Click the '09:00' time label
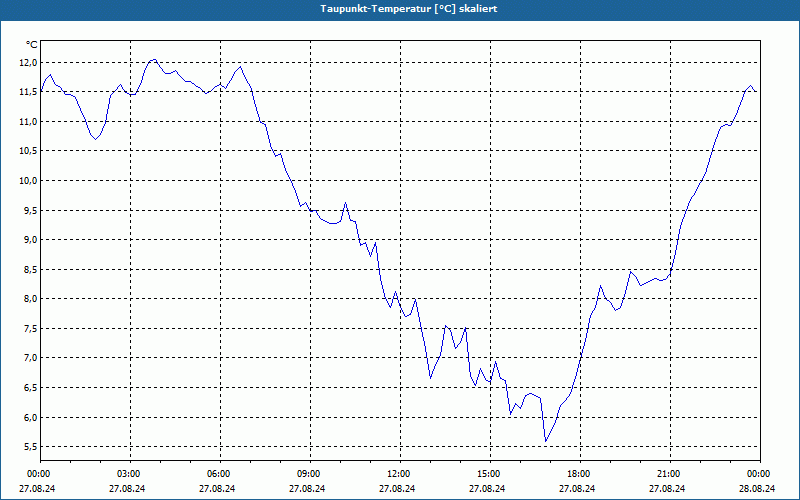Image resolution: width=800 pixels, height=500 pixels. [x=309, y=474]
